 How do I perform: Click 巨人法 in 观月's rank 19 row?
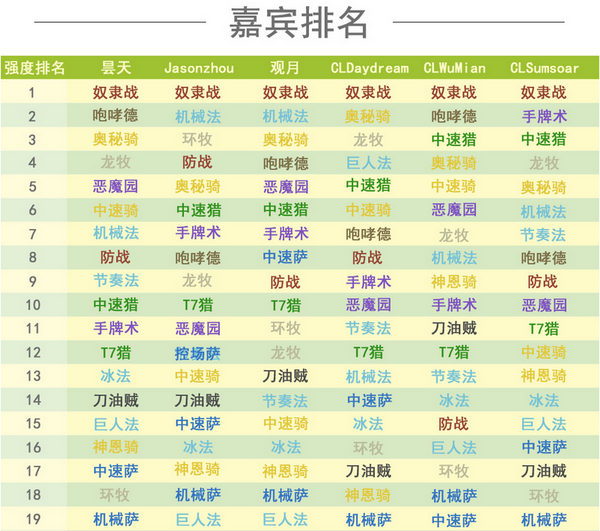tap(285, 520)
